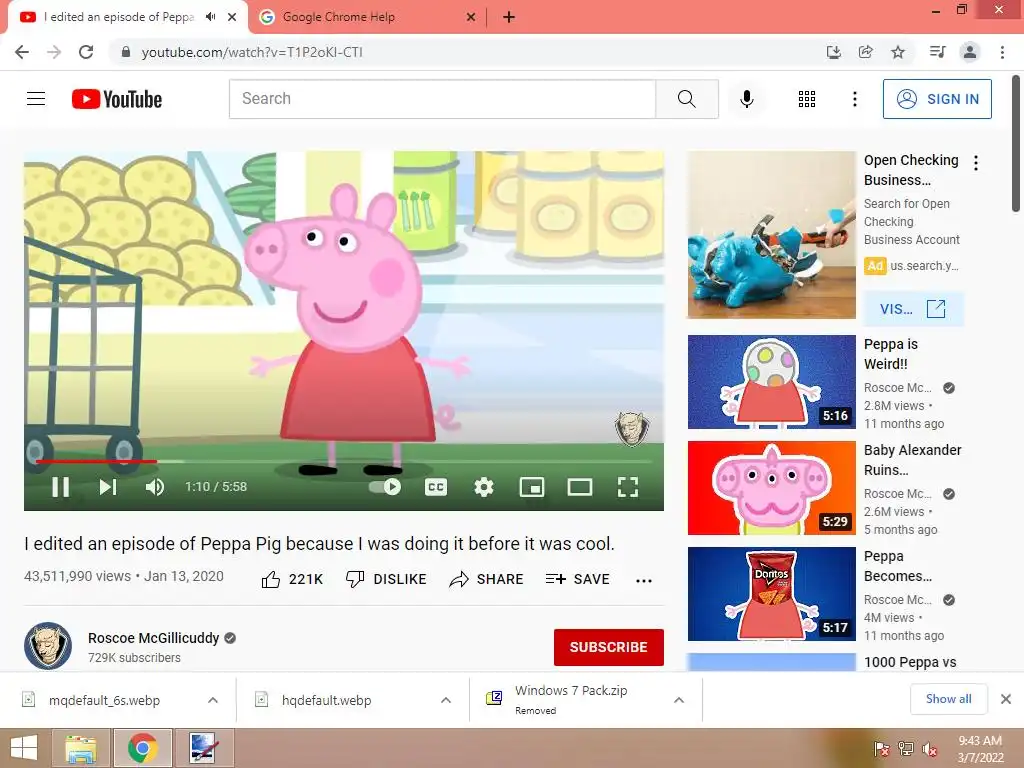This screenshot has width=1024, height=768.
Task: Focus the YouTube search box
Action: [442, 99]
